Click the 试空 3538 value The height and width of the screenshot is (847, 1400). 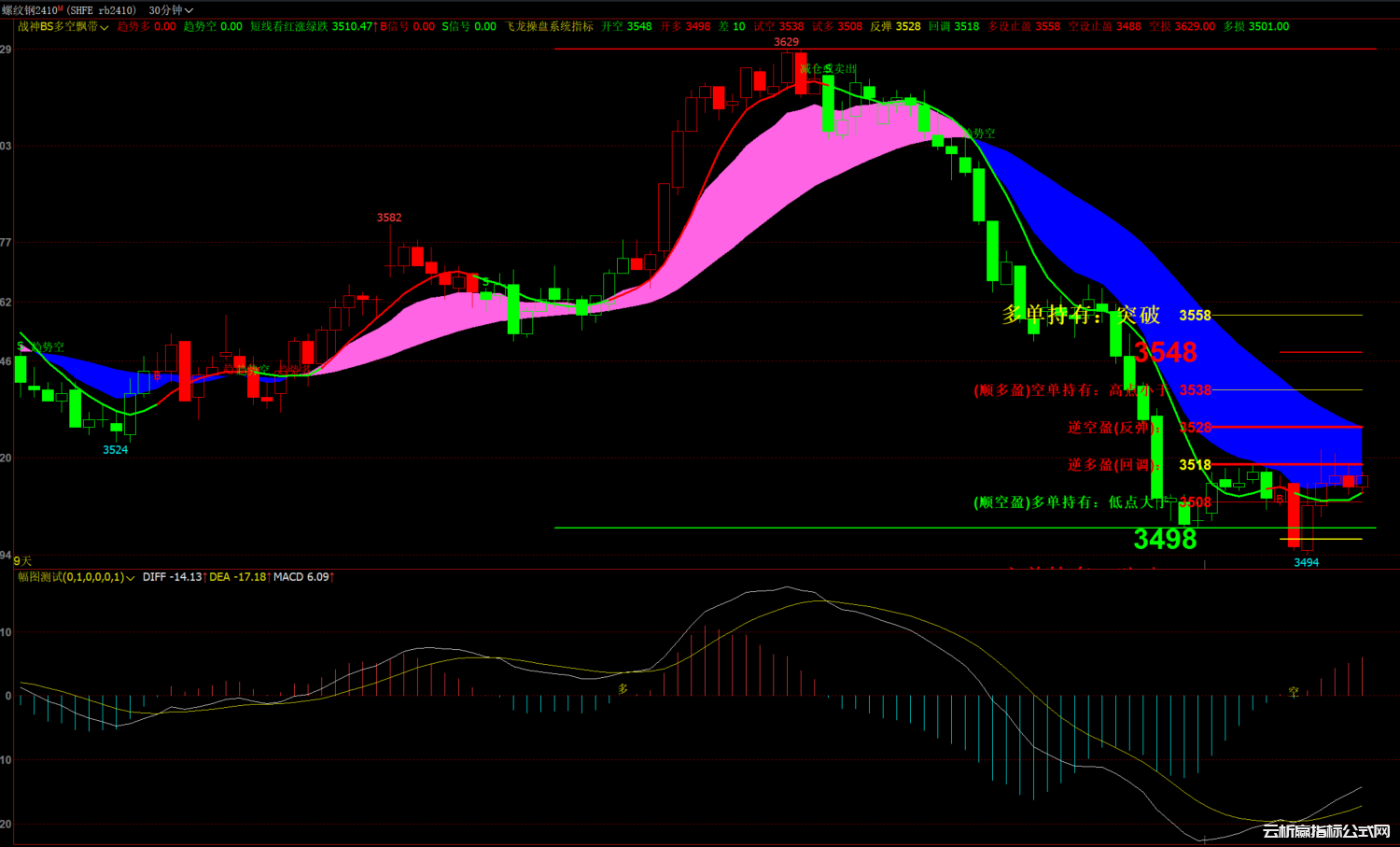click(x=778, y=26)
